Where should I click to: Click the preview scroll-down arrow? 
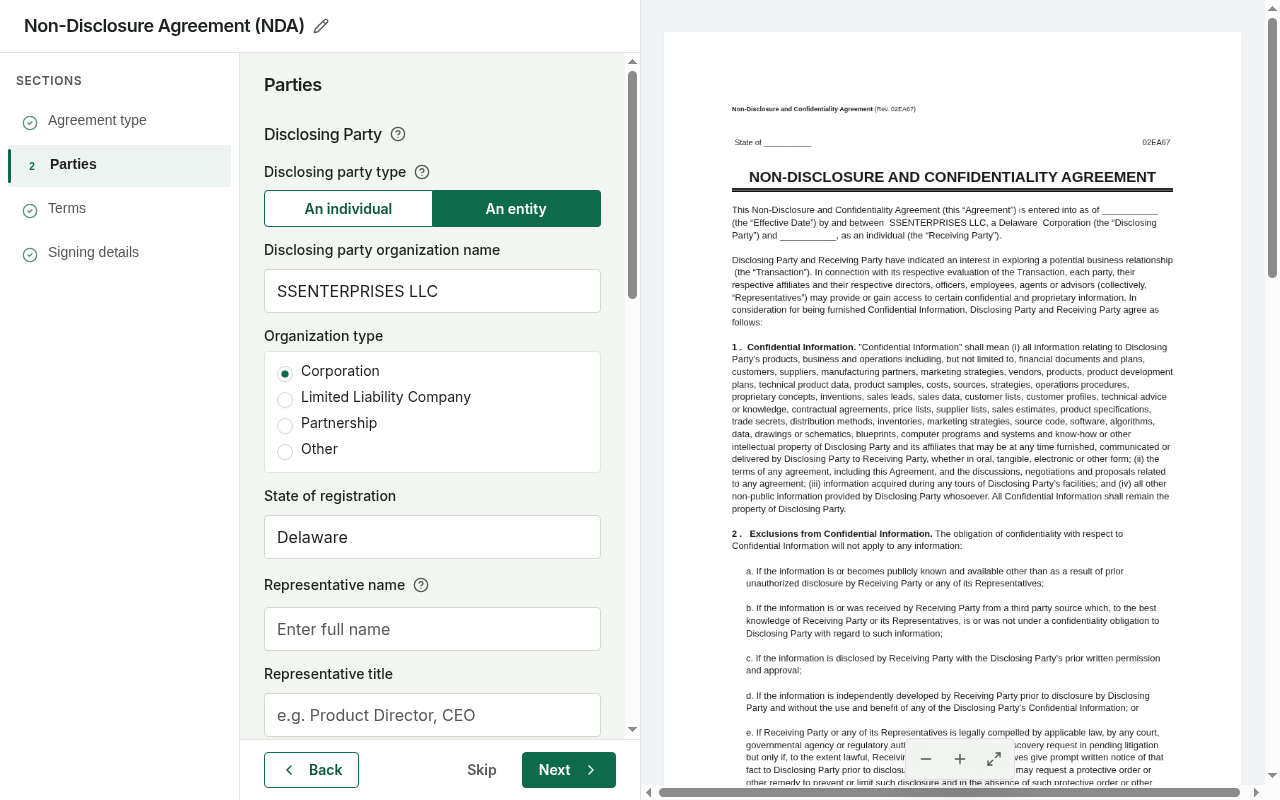1272,775
